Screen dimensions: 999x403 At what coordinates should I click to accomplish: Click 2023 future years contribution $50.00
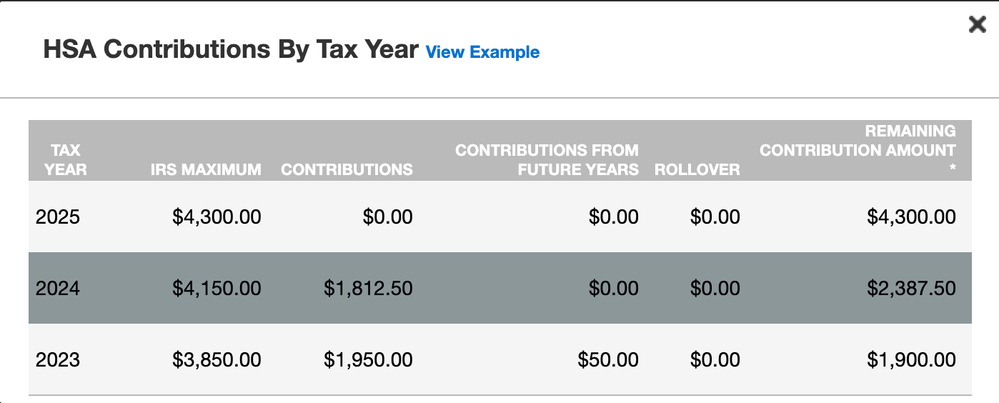coord(608,360)
